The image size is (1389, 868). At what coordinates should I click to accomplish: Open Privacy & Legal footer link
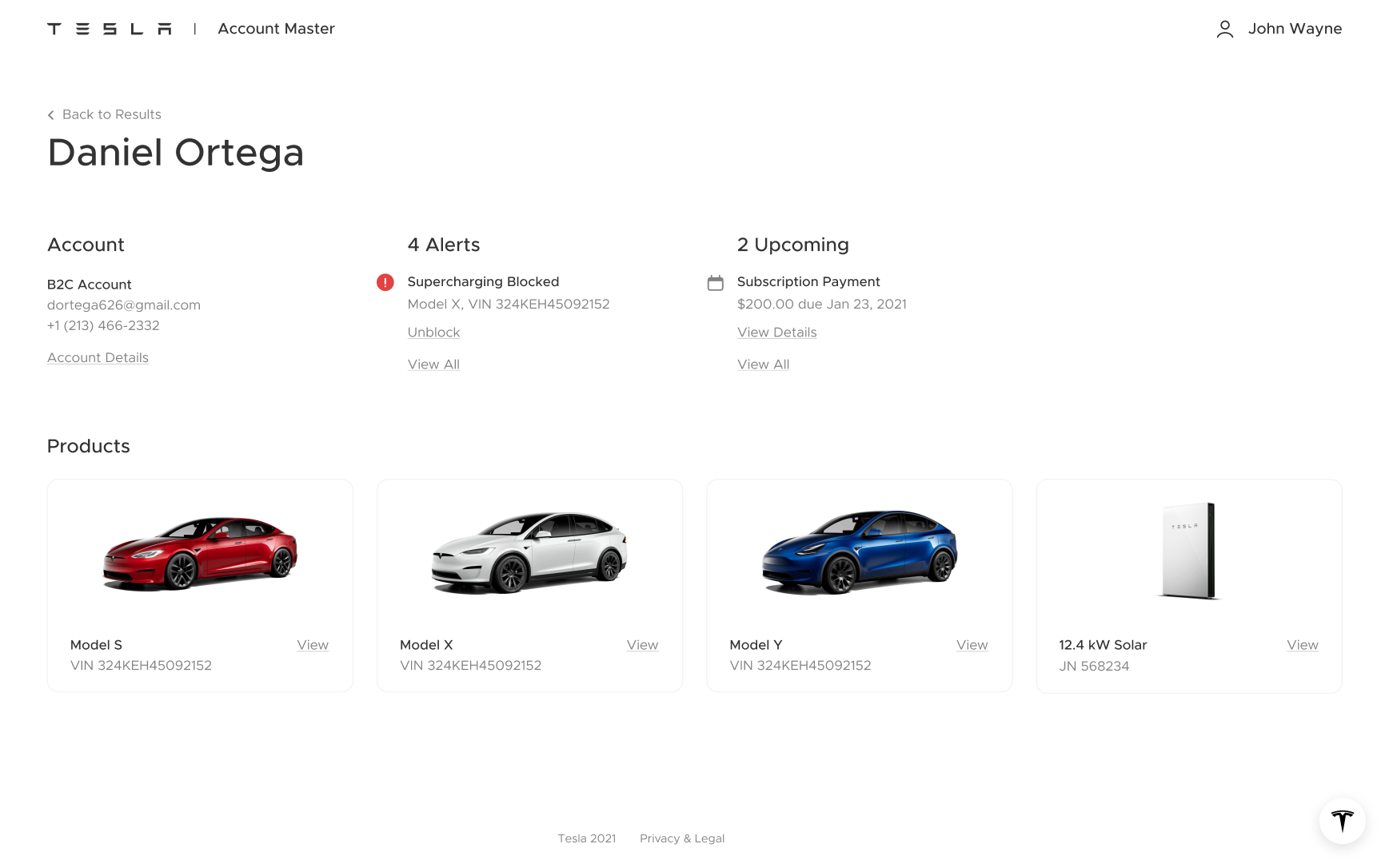682,838
